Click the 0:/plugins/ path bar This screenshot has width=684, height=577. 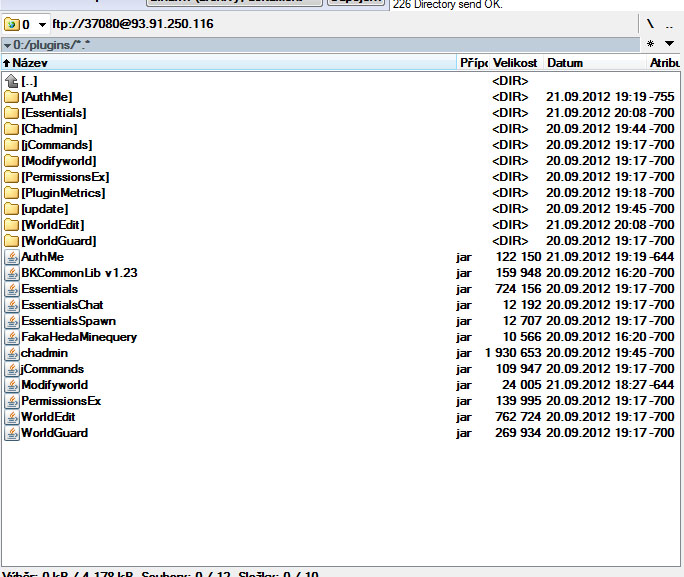coord(300,44)
